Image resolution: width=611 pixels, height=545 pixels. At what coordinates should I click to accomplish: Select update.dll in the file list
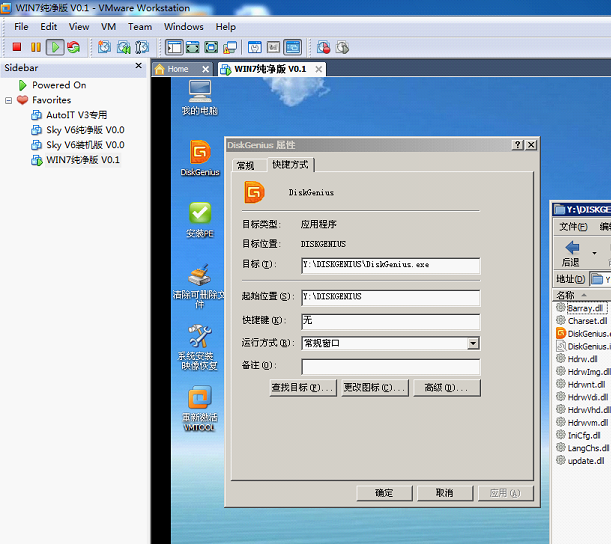click(586, 460)
